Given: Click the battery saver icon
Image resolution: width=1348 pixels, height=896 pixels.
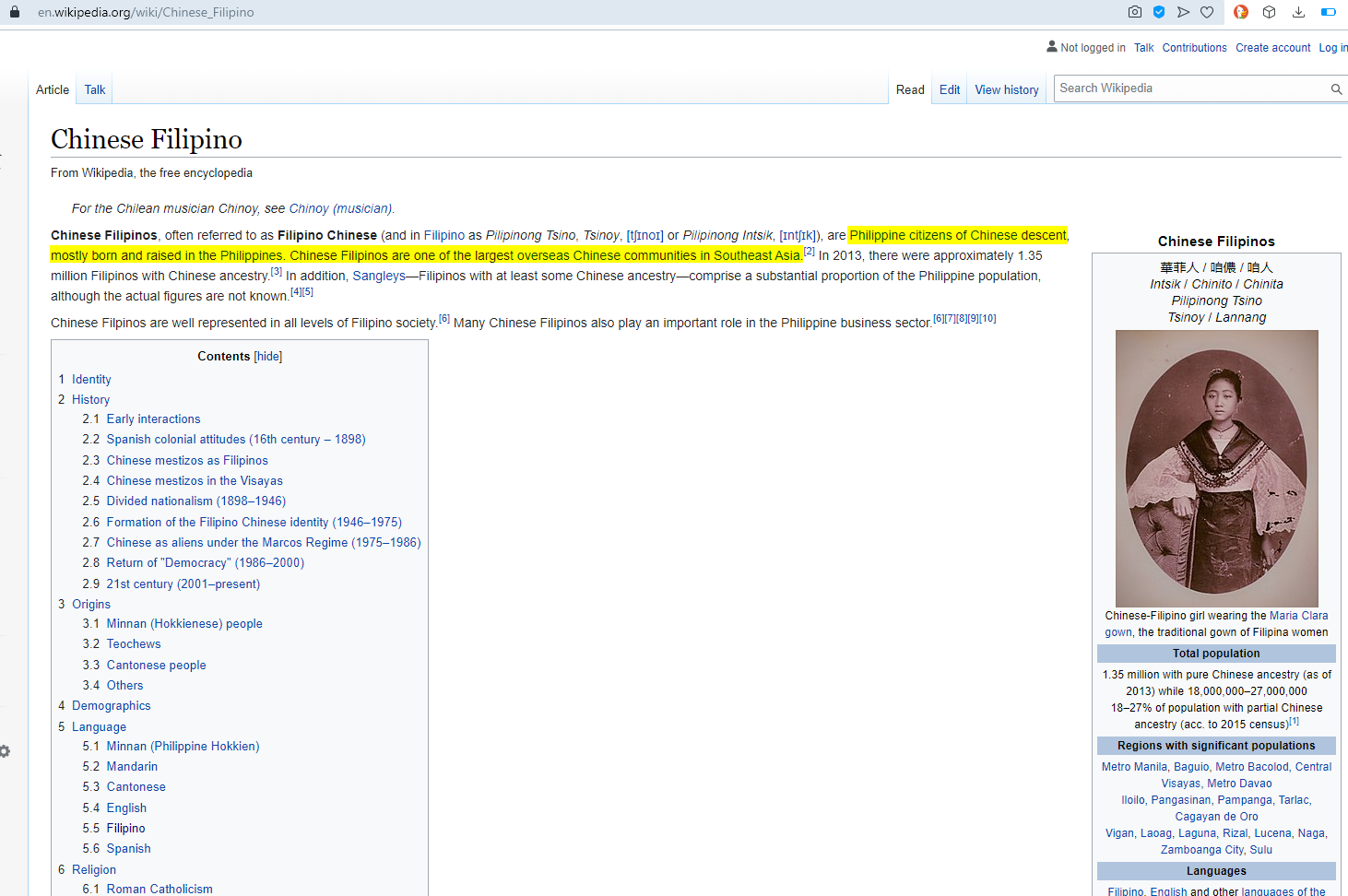Looking at the screenshot, I should click(1329, 12).
